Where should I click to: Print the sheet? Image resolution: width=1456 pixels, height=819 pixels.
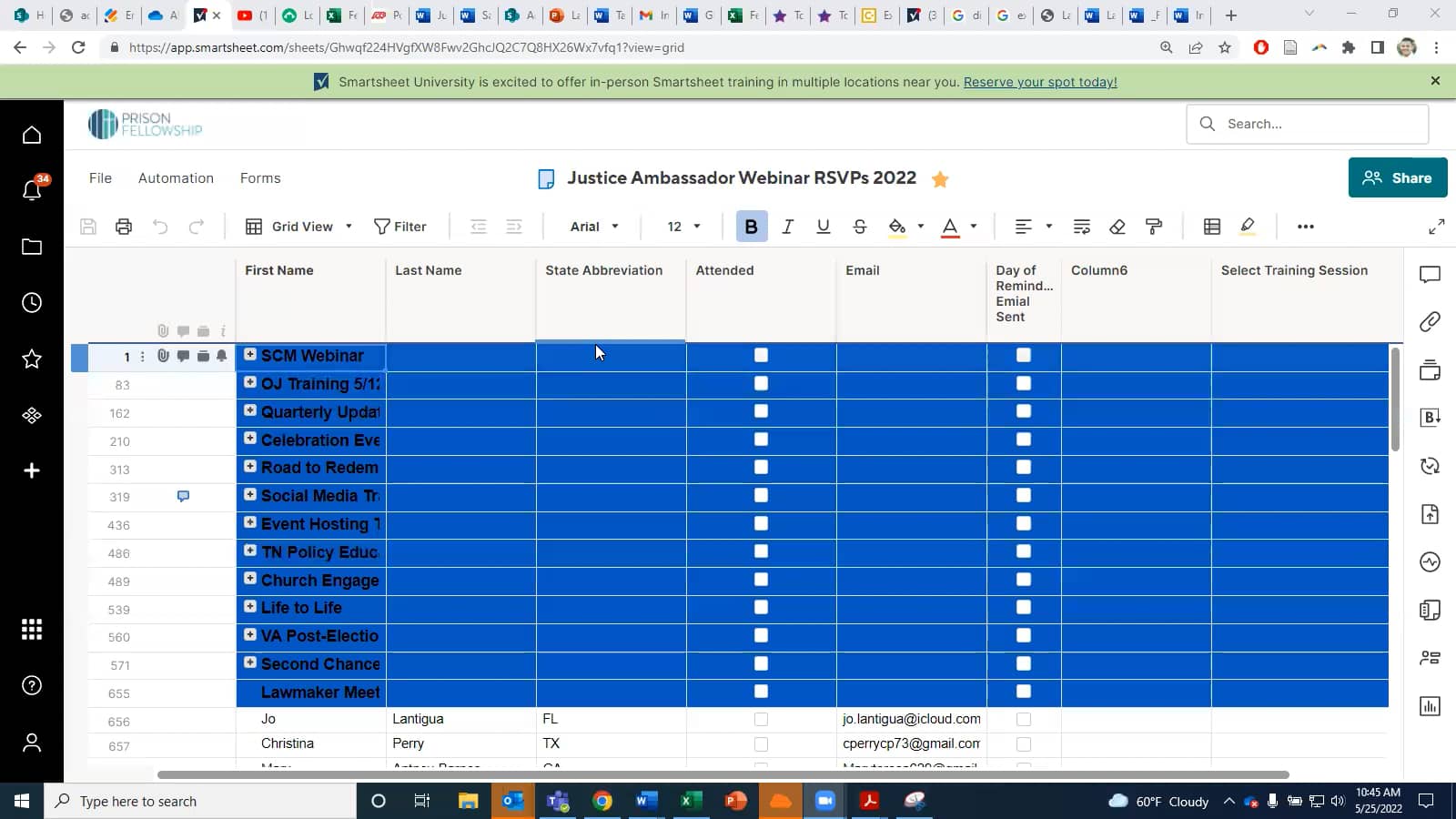click(123, 226)
